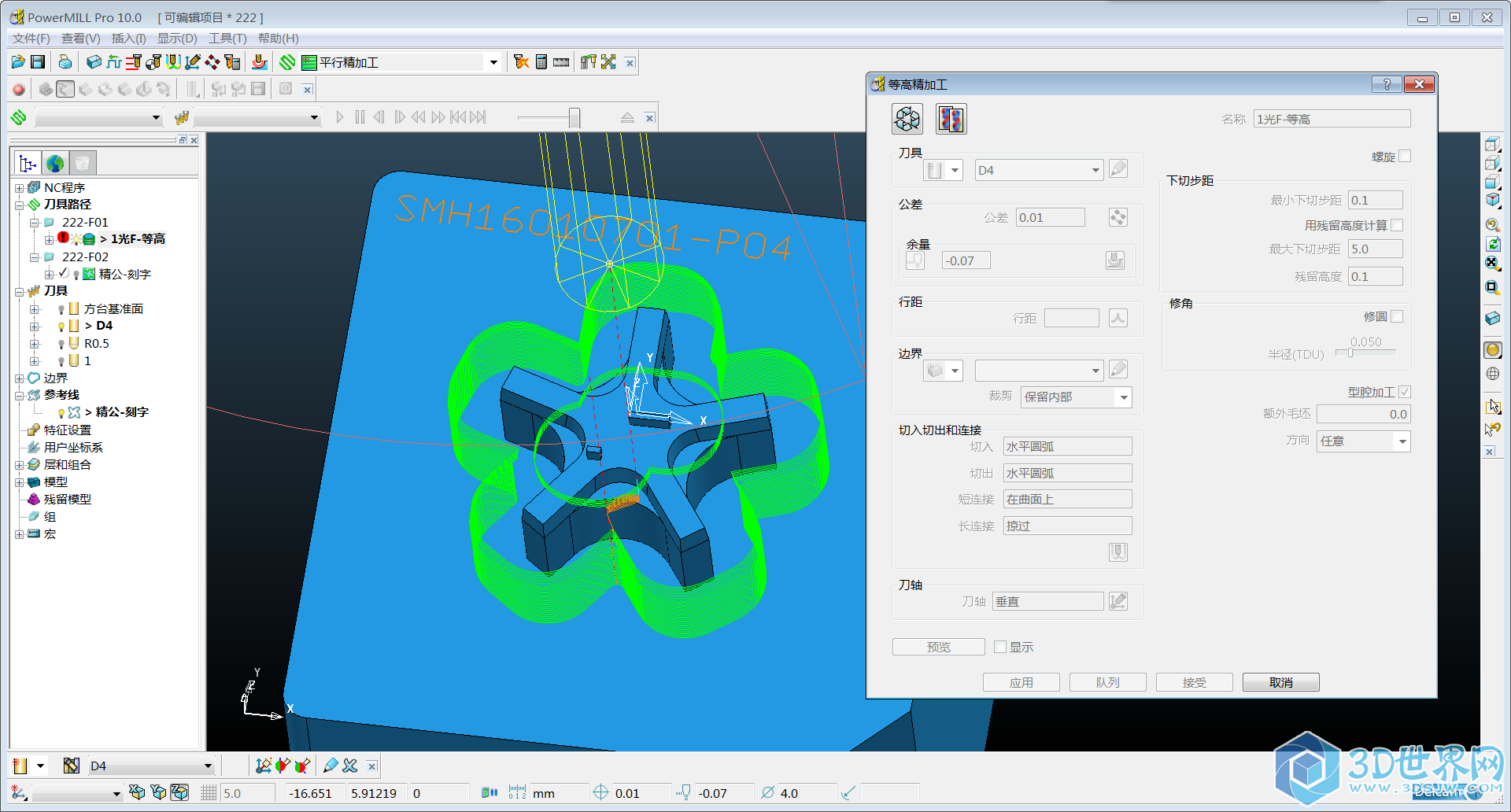Open 文件(F) menu
This screenshot has width=1511, height=812.
click(x=31, y=39)
